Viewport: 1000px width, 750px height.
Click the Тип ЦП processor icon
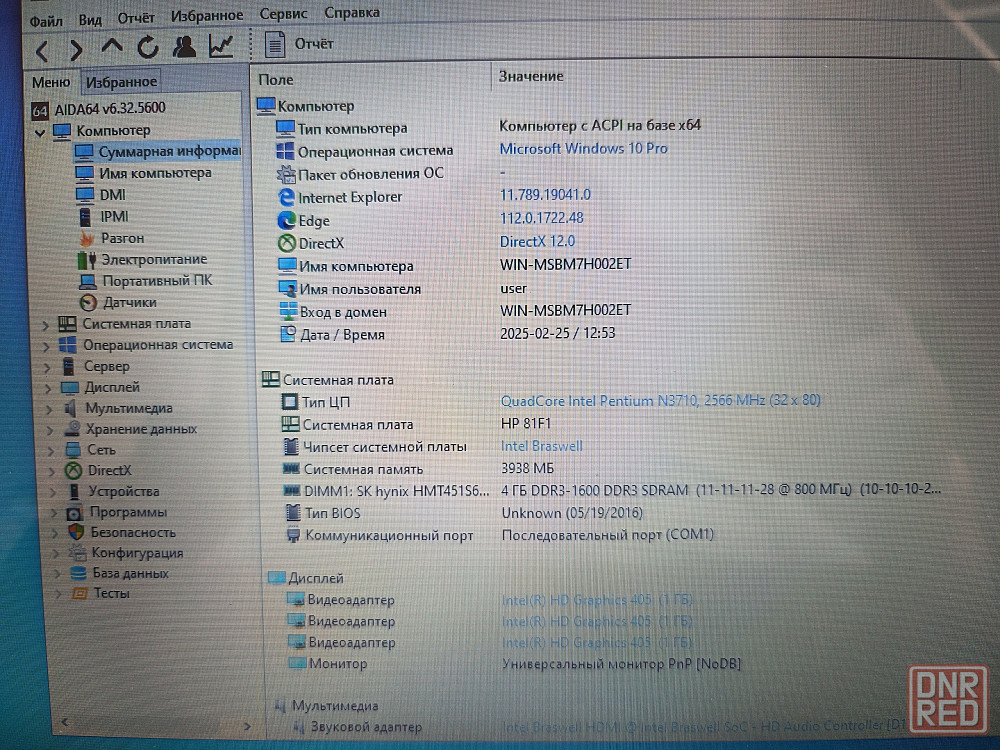point(290,402)
